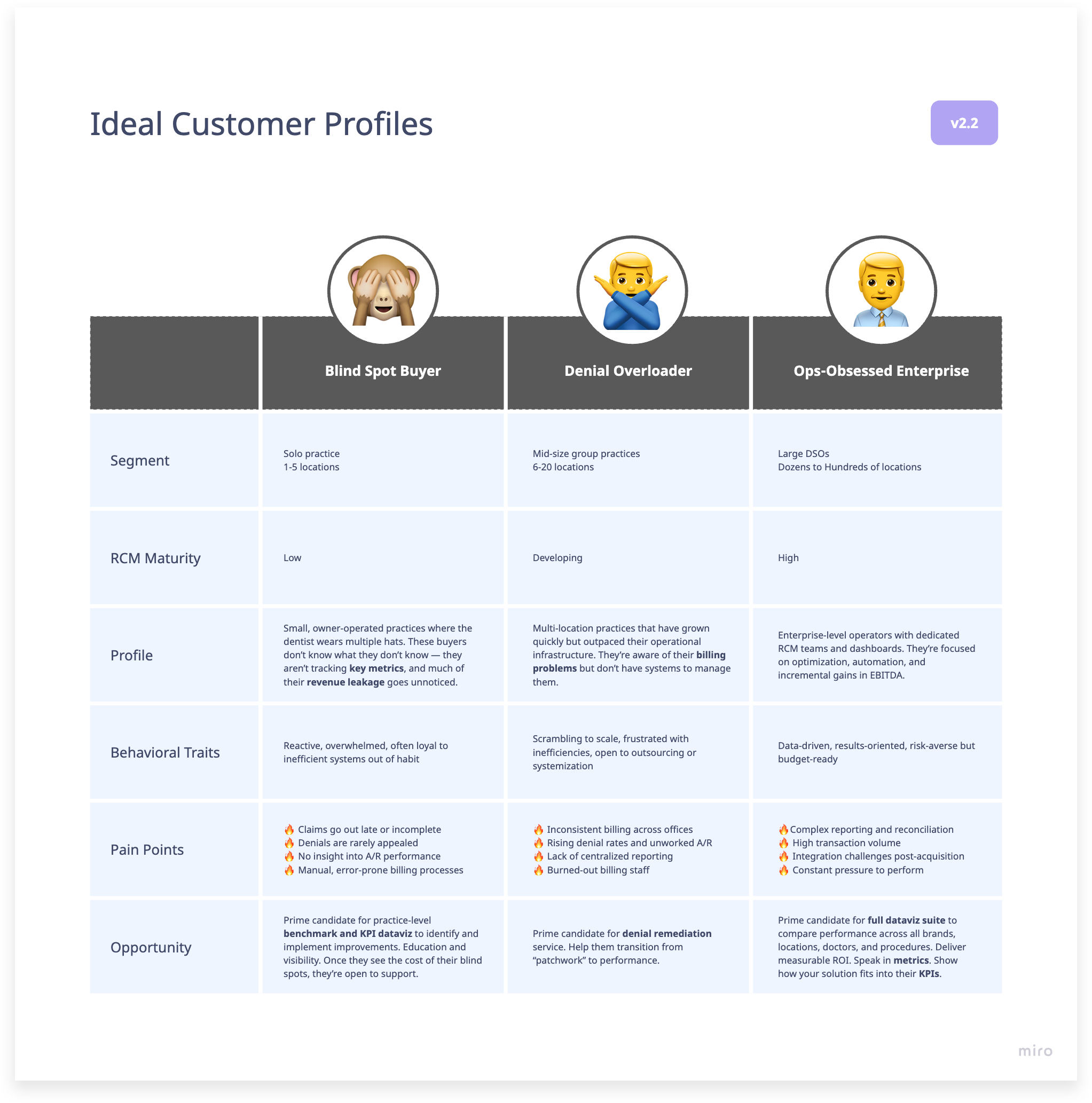The width and height of the screenshot is (1092, 1103).
Task: Click the 'Opportunity' row label cell
Action: [x=174, y=947]
